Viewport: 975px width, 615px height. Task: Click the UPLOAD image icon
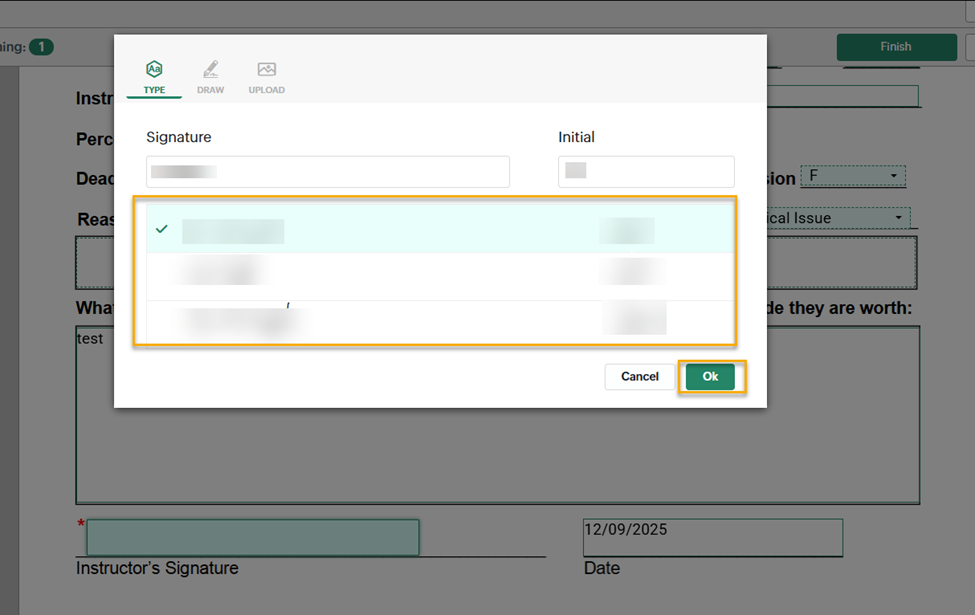point(266,70)
